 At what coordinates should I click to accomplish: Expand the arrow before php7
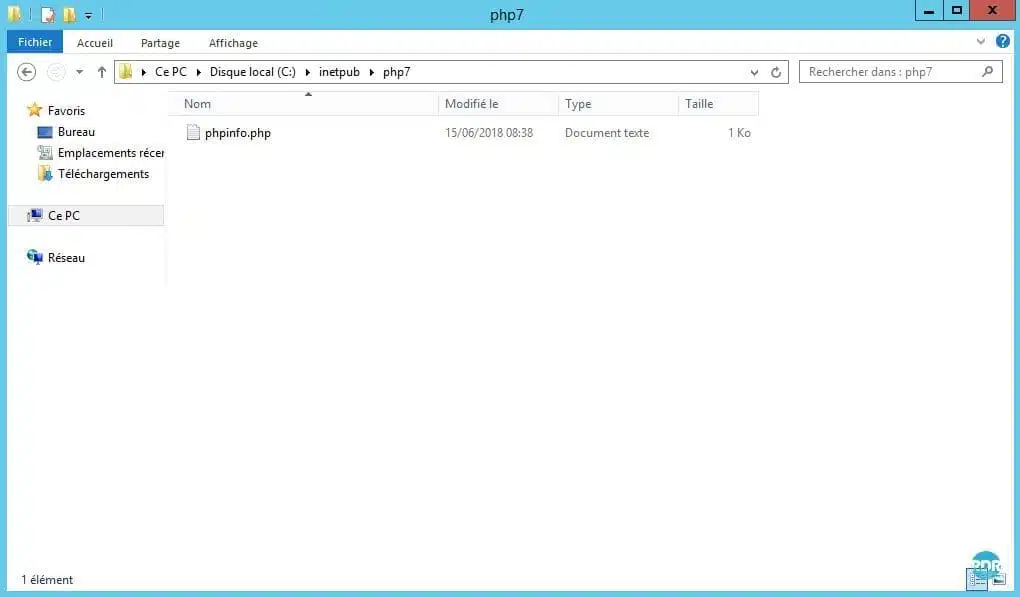click(x=371, y=72)
